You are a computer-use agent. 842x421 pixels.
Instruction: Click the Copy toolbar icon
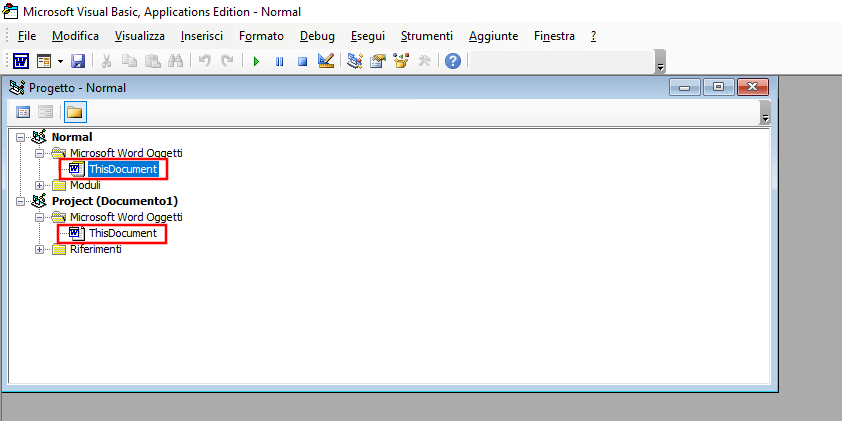coord(129,61)
